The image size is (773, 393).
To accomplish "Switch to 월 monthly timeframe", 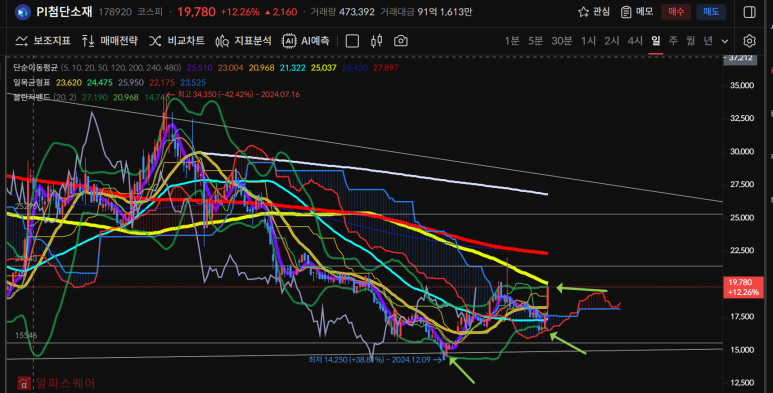I will point(690,41).
